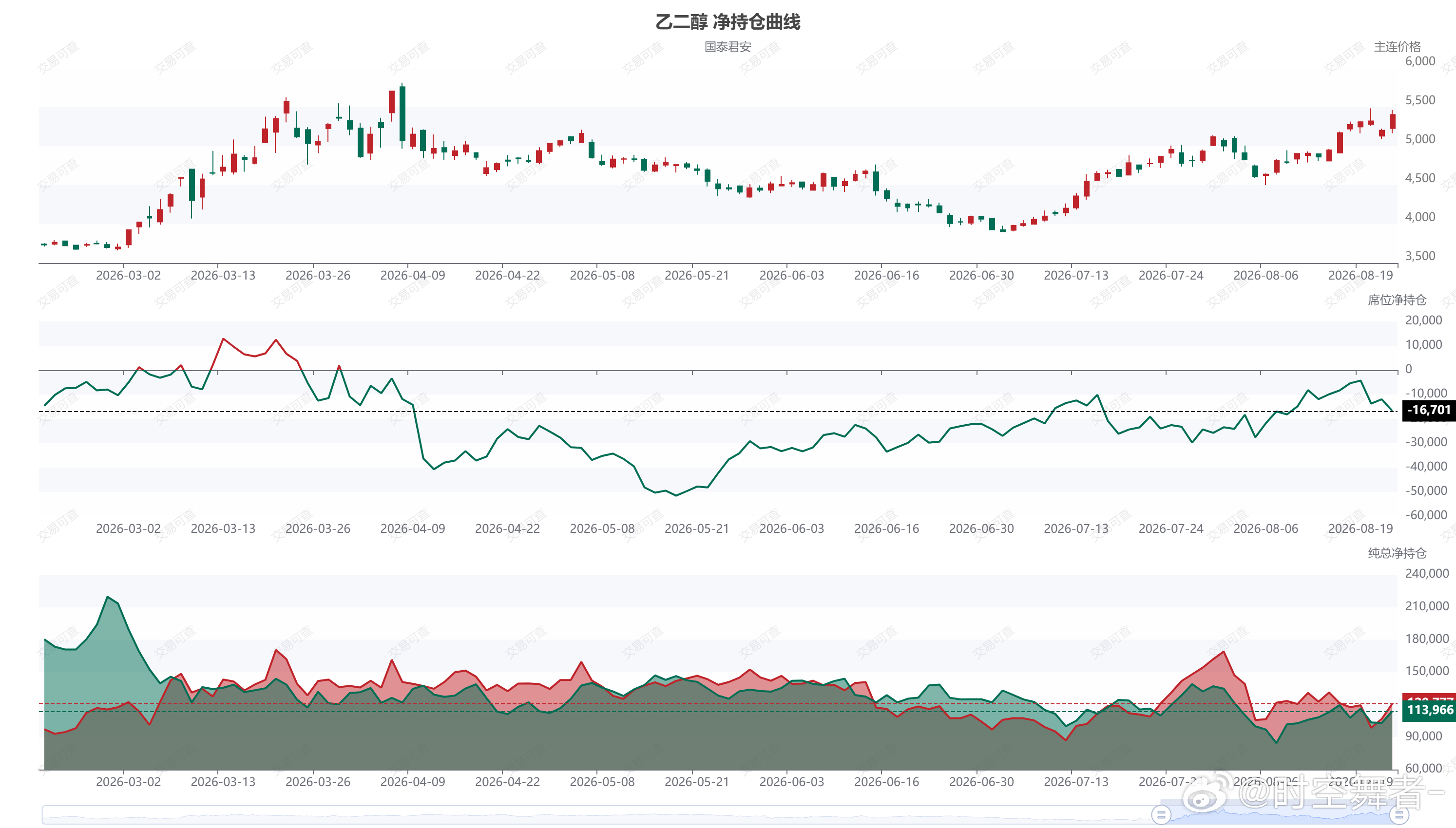Click the 席位净持仓 axis name
Image resolution: width=1456 pixels, height=828 pixels.
(1397, 300)
